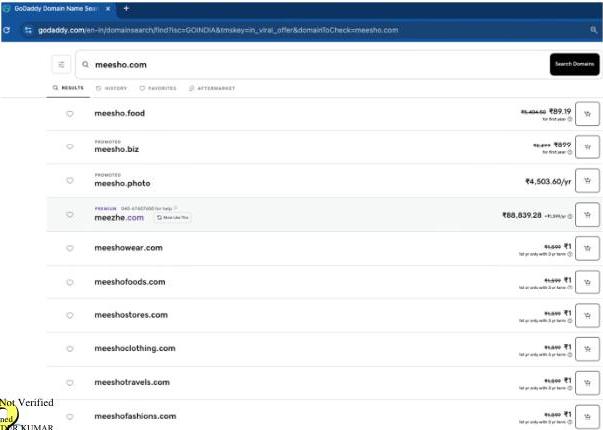The width and height of the screenshot is (603, 430).
Task: Switch to the Aftermarket tab
Action: (x=212, y=88)
